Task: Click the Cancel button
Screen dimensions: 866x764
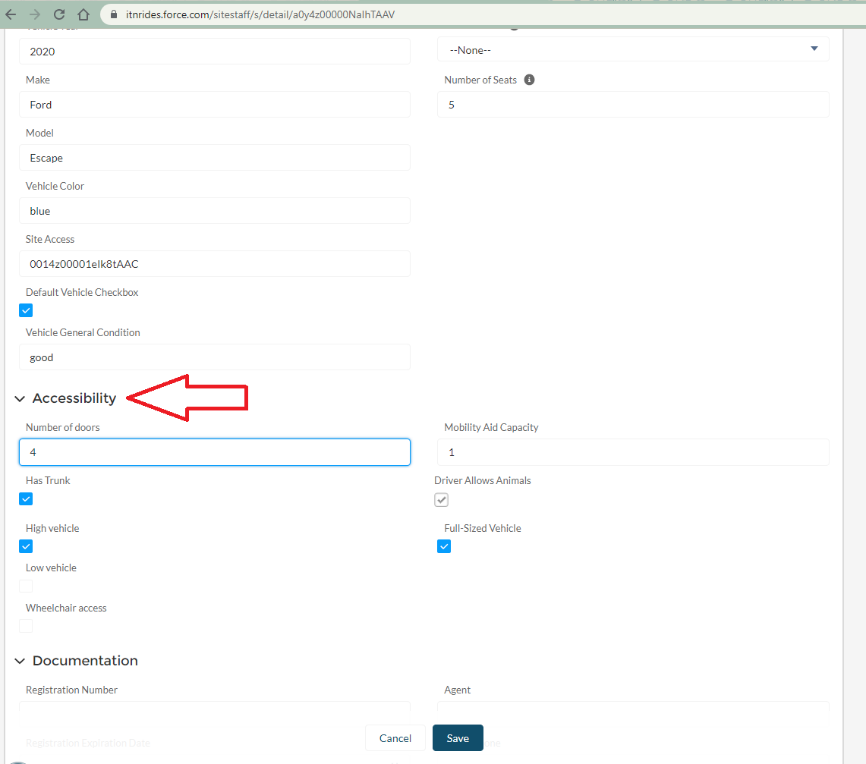Action: point(395,738)
